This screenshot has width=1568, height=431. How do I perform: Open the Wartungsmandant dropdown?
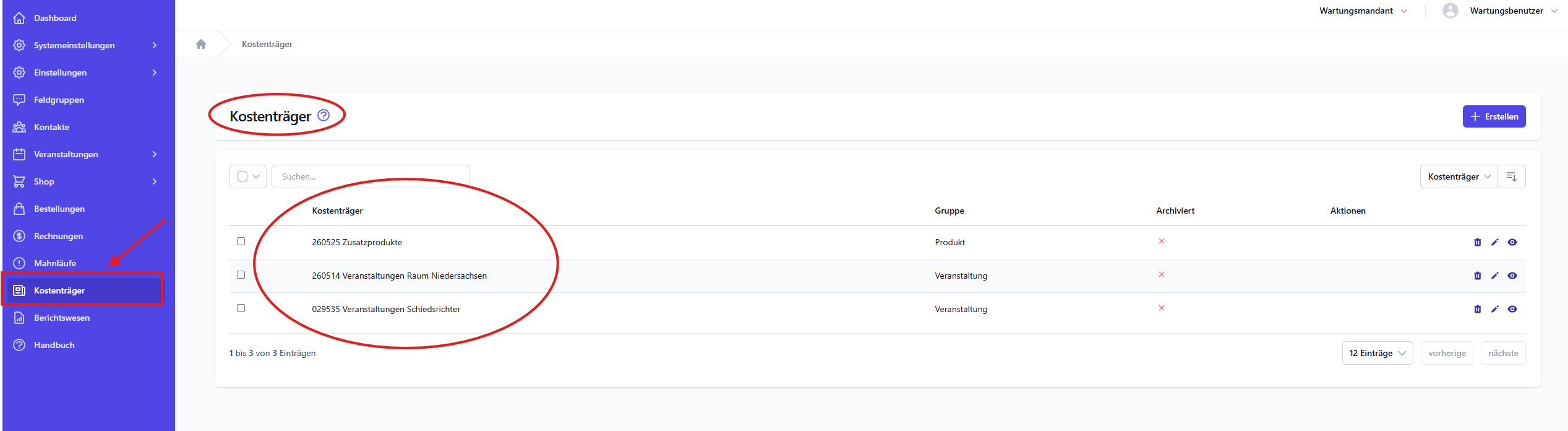(1363, 11)
